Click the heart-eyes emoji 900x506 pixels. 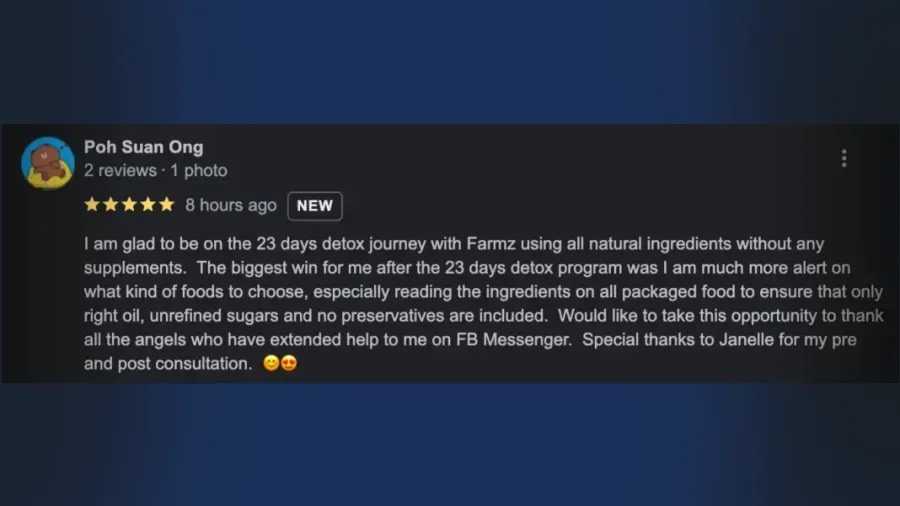tap(289, 363)
